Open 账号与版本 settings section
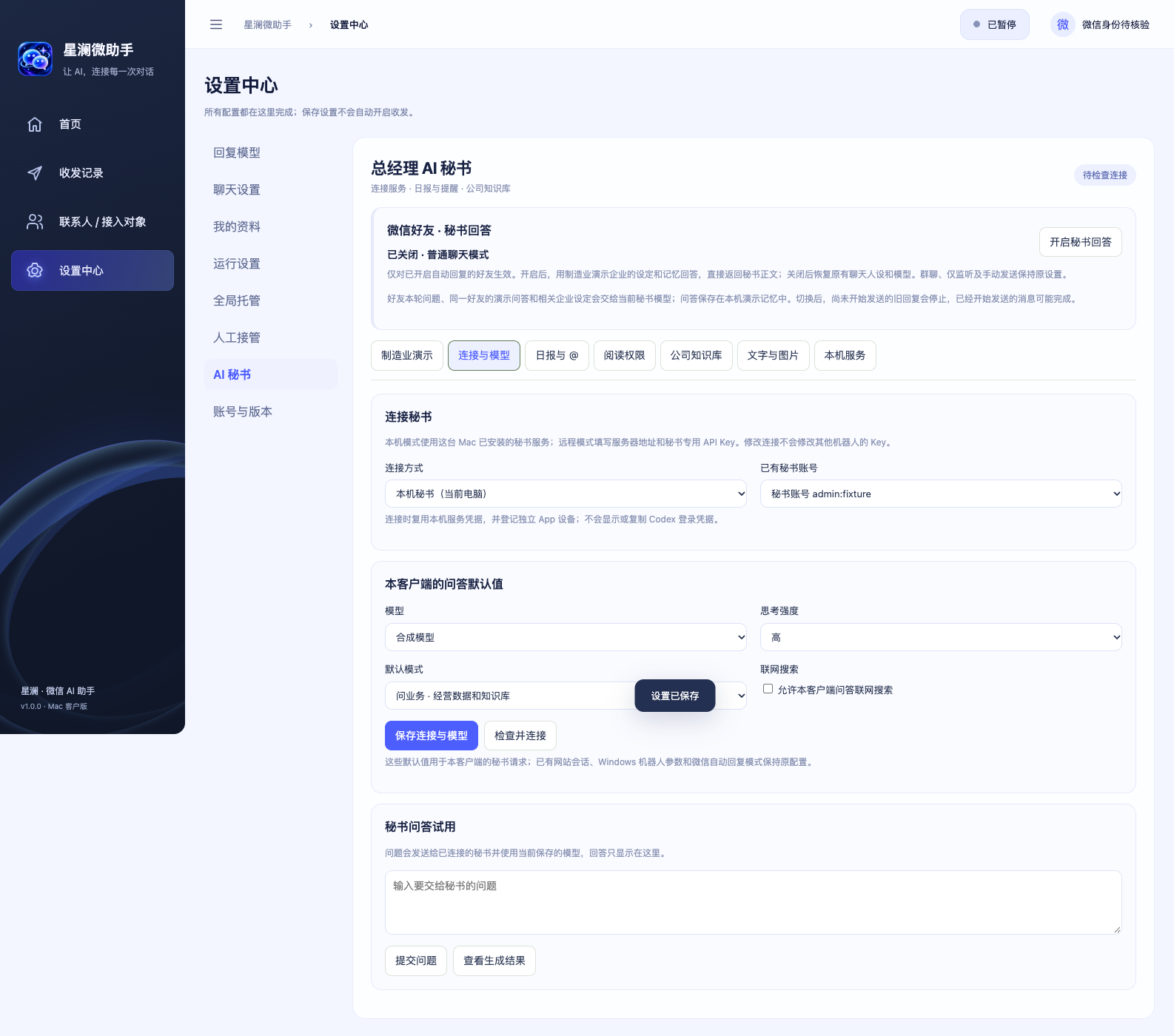Image resolution: width=1174 pixels, height=1036 pixels. point(271,411)
